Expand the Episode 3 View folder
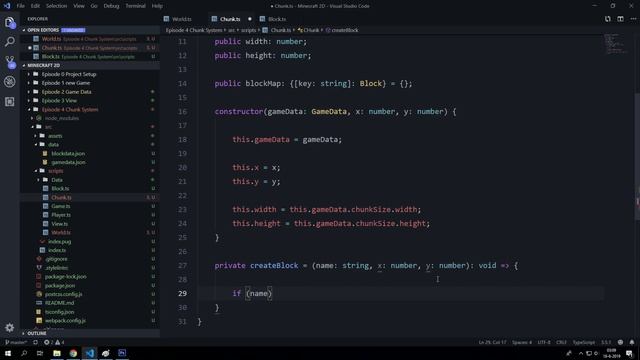The height and width of the screenshot is (360, 640). 59,100
